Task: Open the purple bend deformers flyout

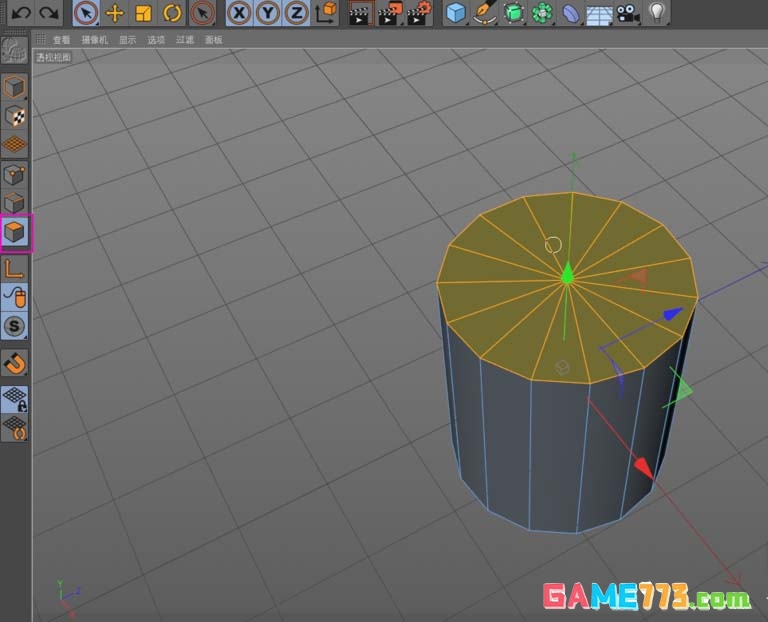Action: coord(570,13)
